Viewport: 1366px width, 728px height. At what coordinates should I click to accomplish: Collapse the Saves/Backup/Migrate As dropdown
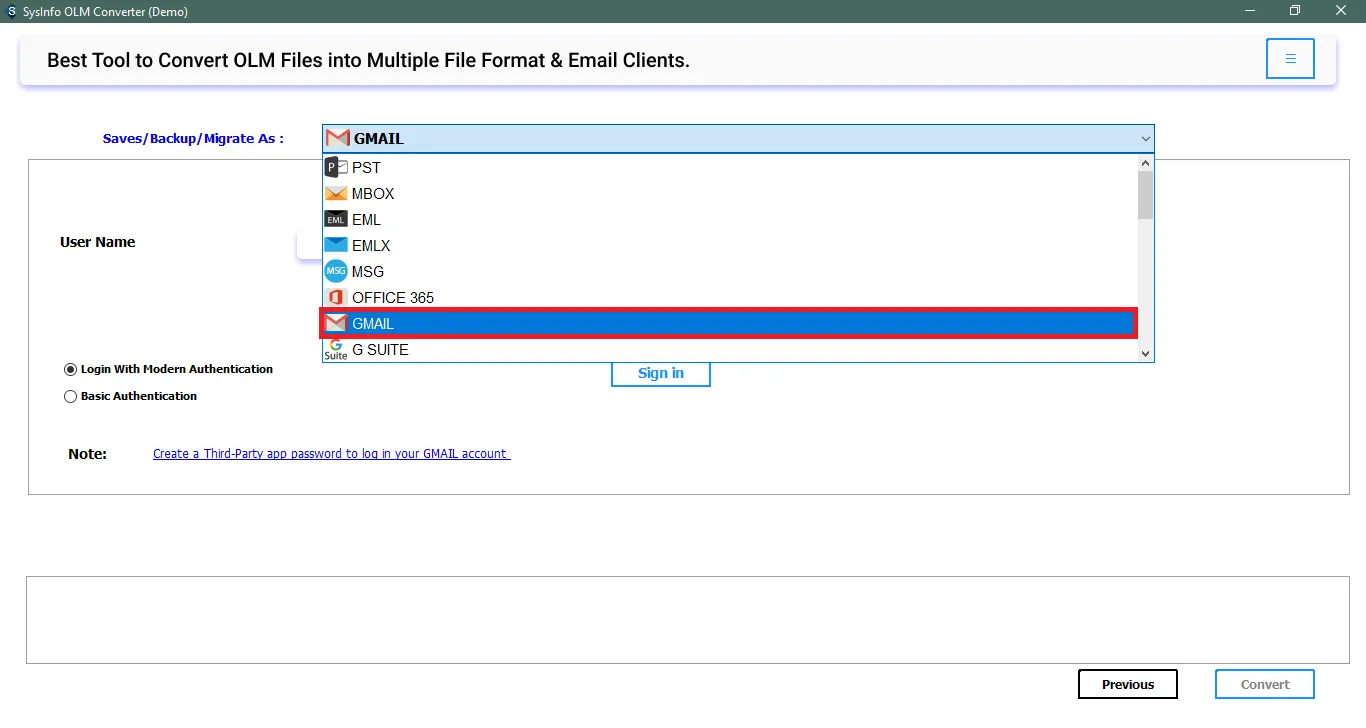(x=1145, y=139)
